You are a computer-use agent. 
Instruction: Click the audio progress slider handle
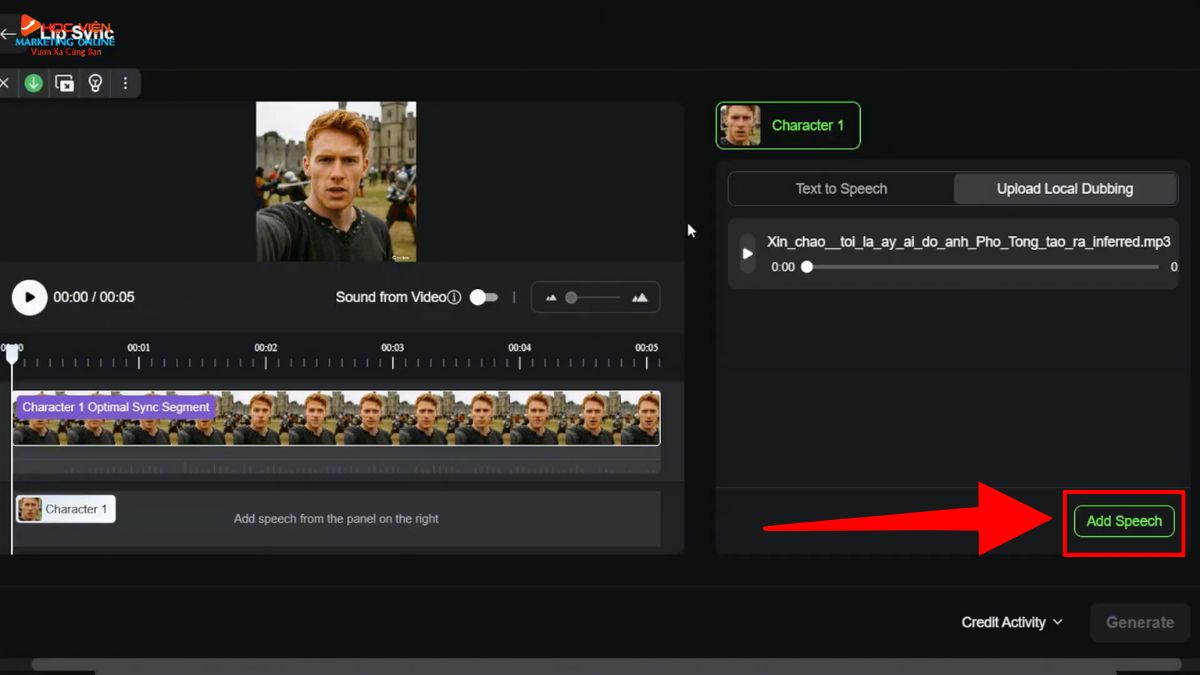807,267
